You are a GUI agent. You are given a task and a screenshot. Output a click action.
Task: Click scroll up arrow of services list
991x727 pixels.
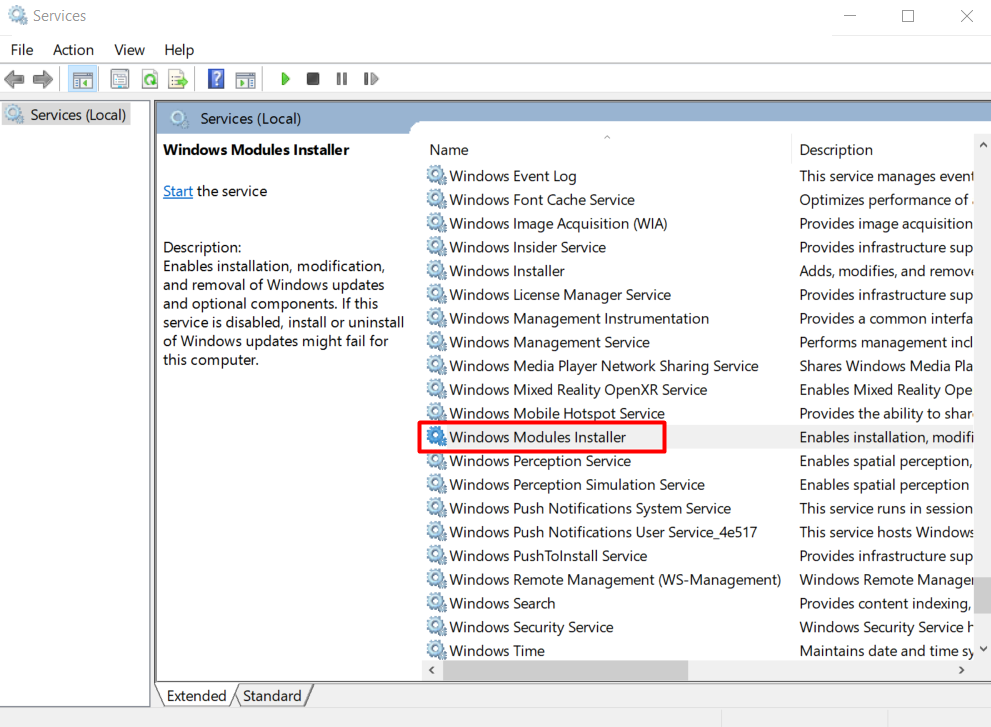tap(983, 145)
